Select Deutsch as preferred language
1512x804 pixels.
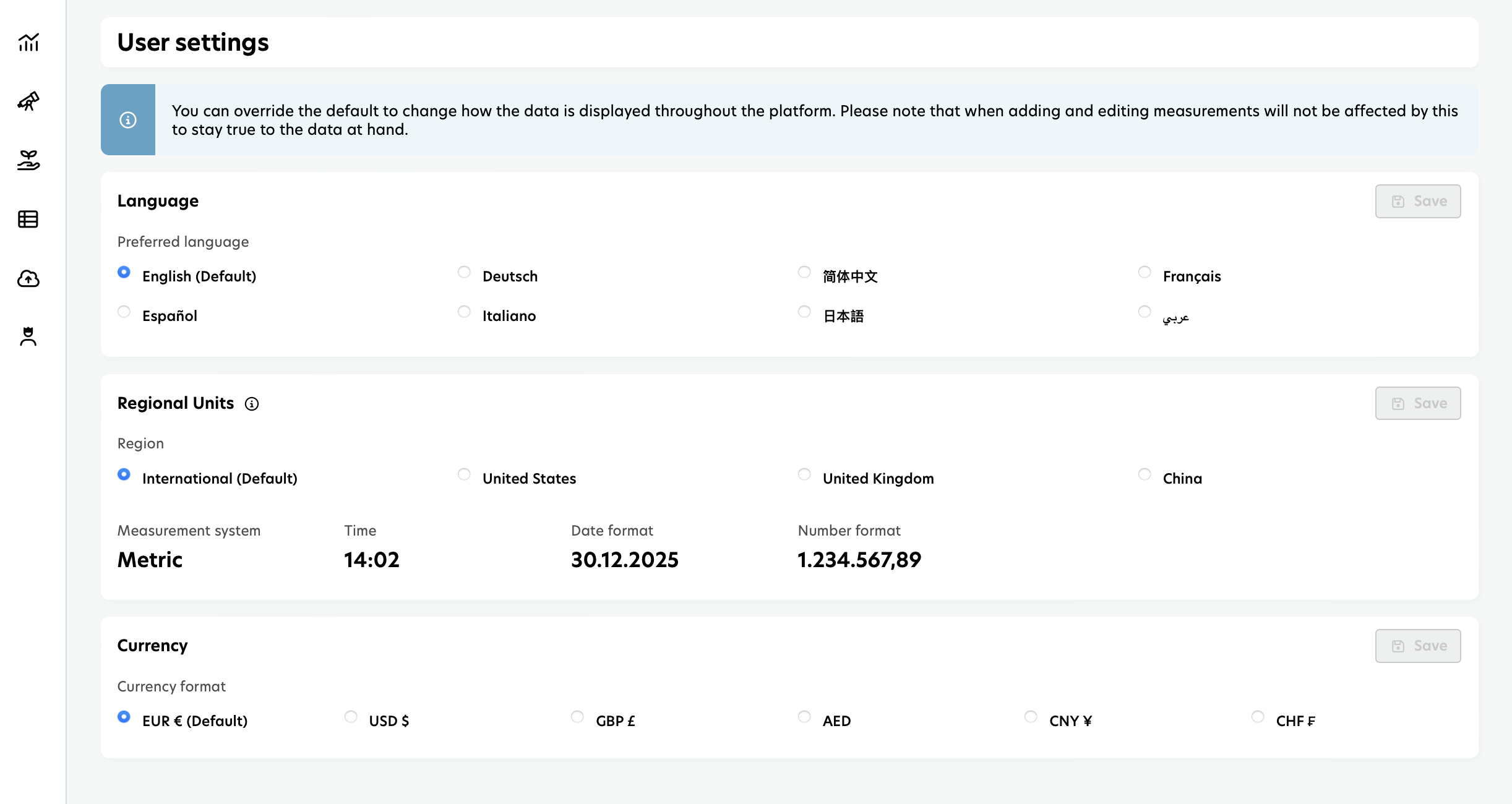(464, 273)
